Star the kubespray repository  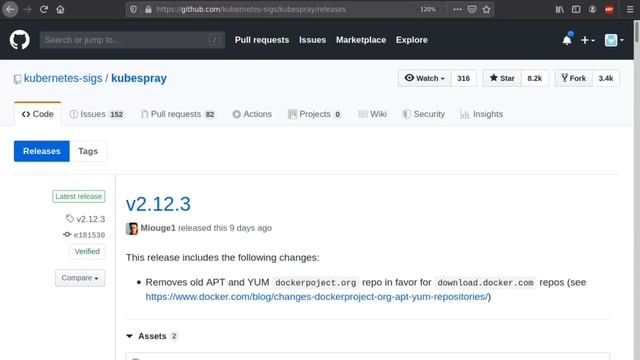click(x=502, y=78)
